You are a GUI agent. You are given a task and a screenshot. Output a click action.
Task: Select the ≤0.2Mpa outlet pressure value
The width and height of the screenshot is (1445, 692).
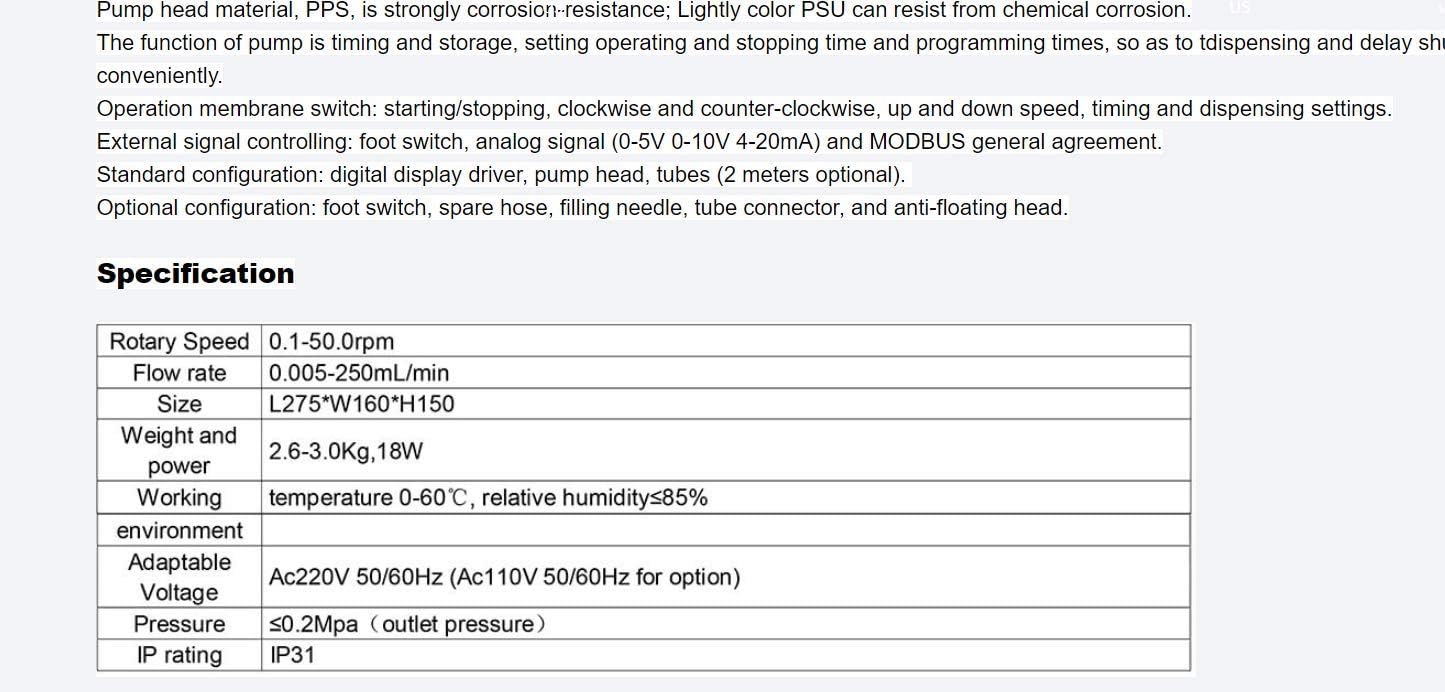click(x=408, y=624)
